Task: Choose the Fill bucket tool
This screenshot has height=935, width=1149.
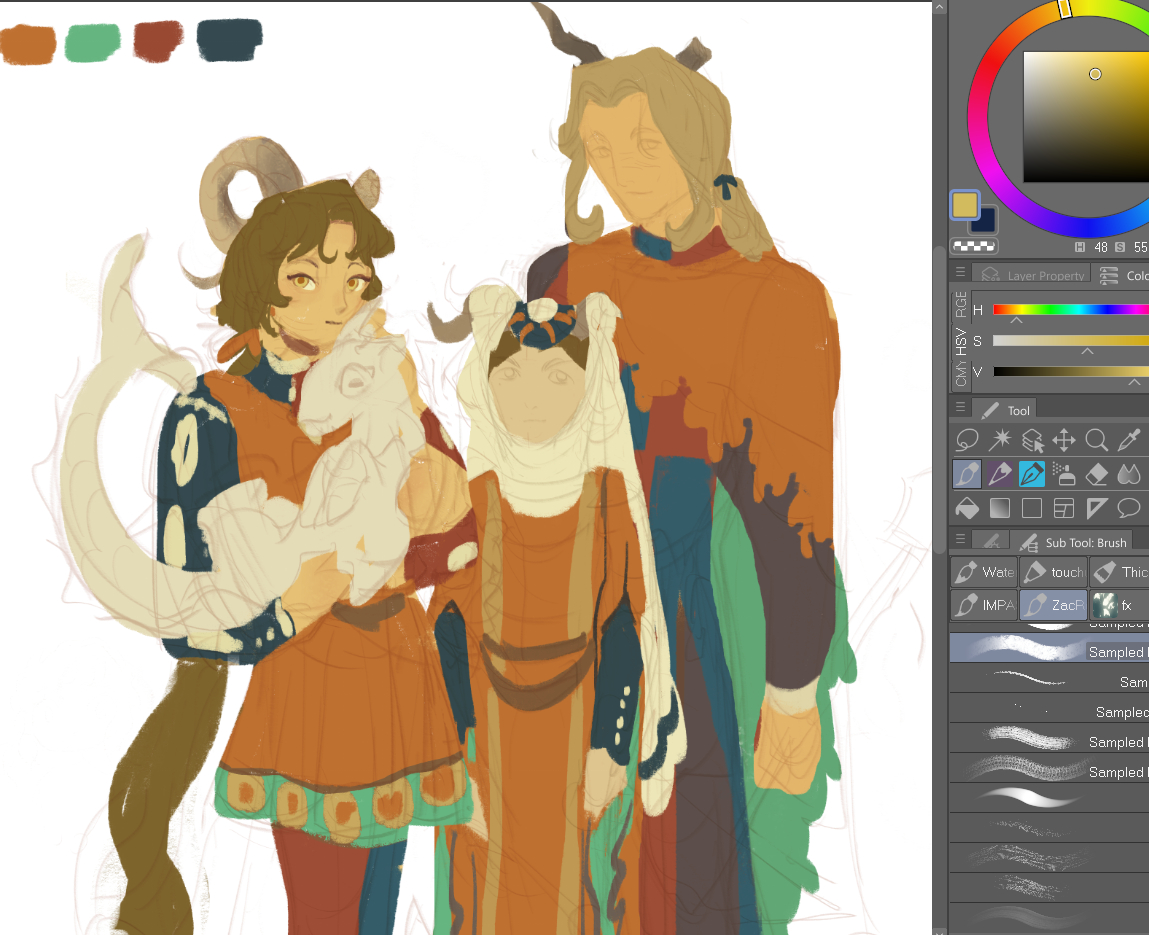Action: (x=967, y=508)
